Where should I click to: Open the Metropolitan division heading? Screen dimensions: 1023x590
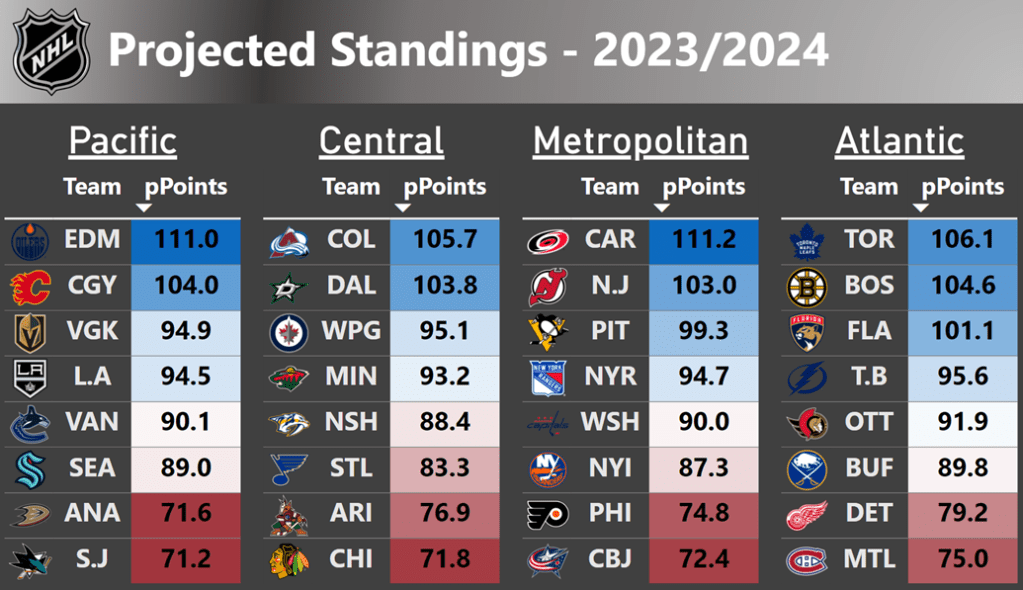[640, 141]
